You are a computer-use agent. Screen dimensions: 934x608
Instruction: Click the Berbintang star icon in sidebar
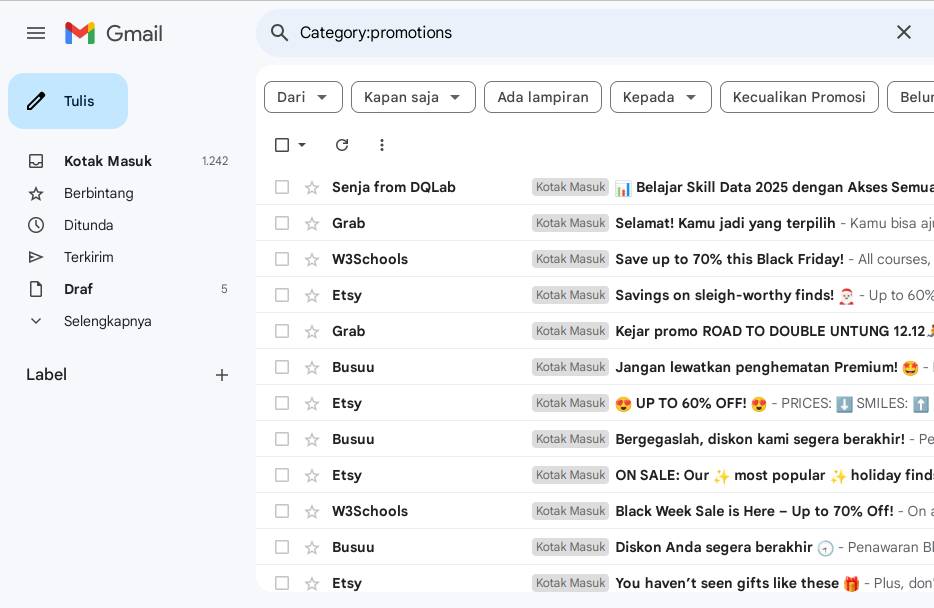coord(36,193)
